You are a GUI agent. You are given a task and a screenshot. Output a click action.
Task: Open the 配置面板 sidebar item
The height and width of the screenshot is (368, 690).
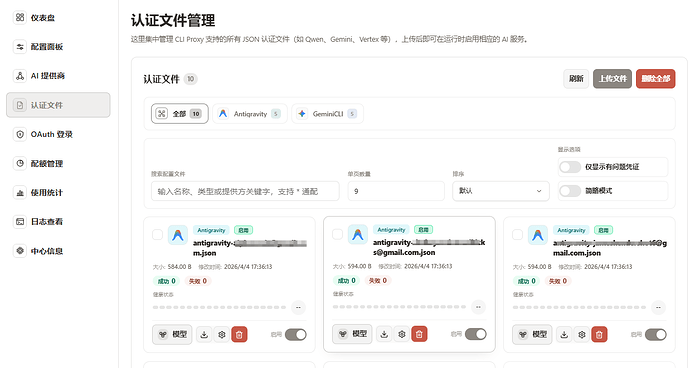pyautogui.click(x=58, y=47)
